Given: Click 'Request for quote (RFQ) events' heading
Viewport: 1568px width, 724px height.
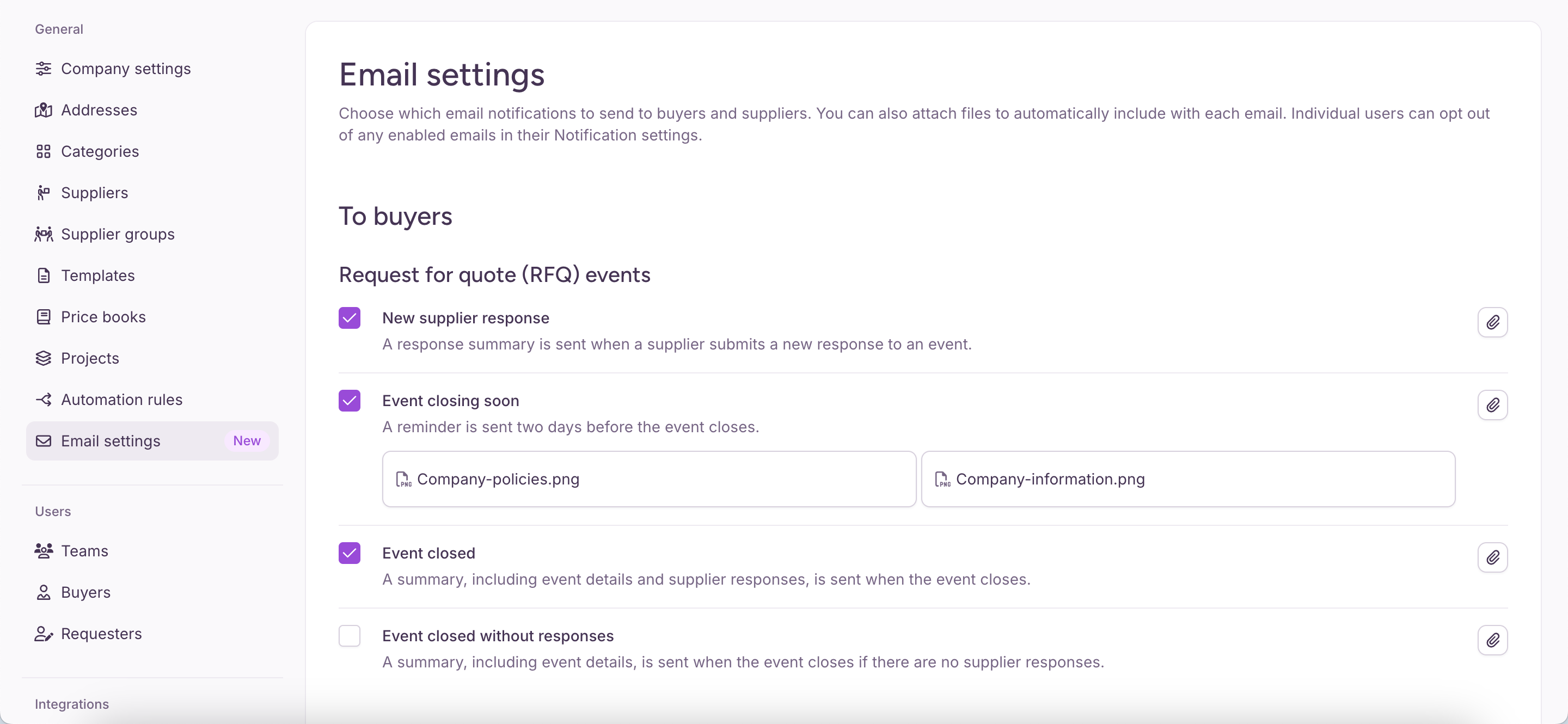Looking at the screenshot, I should [x=494, y=275].
